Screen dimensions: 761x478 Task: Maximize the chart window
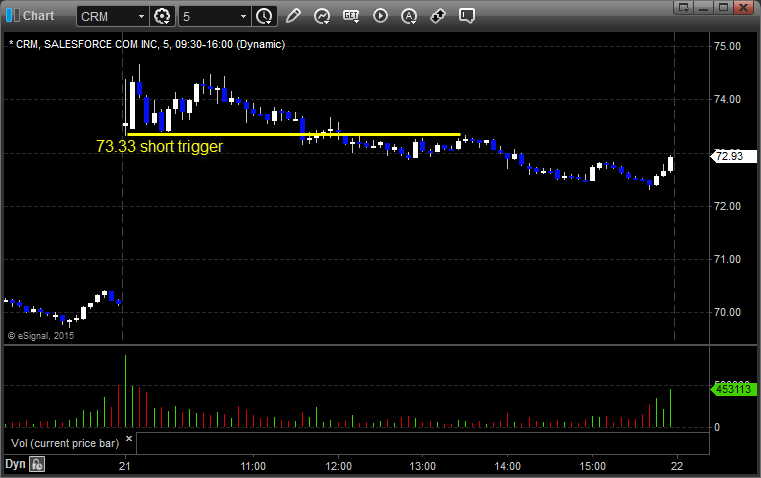(x=724, y=7)
